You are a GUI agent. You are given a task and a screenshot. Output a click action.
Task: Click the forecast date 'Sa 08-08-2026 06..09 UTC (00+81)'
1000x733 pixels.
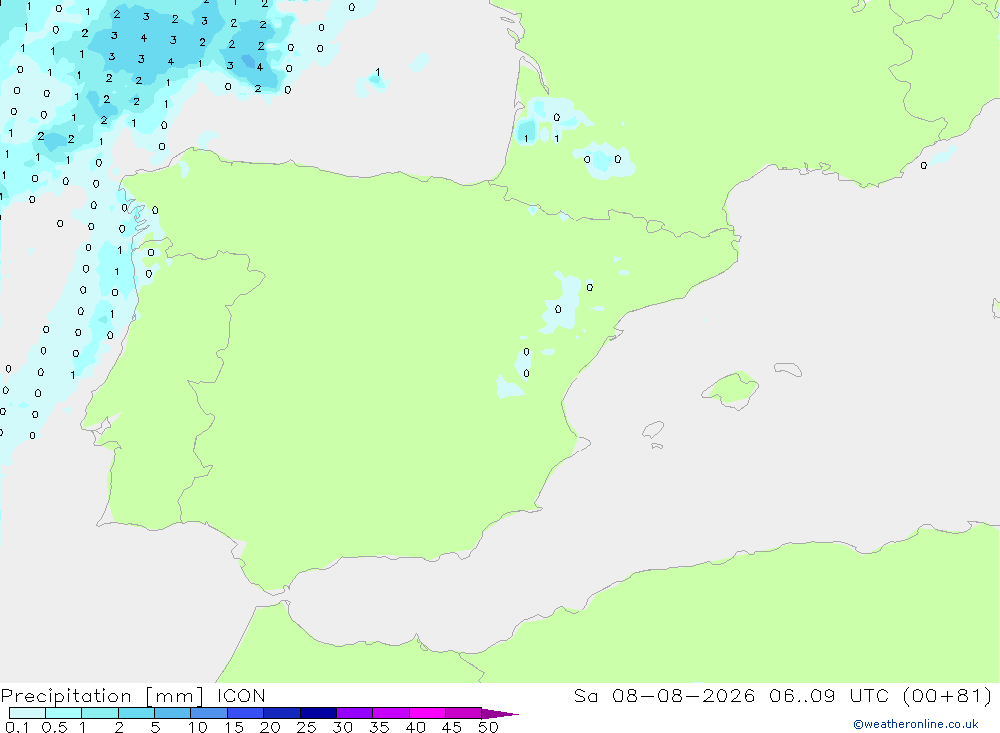click(783, 695)
